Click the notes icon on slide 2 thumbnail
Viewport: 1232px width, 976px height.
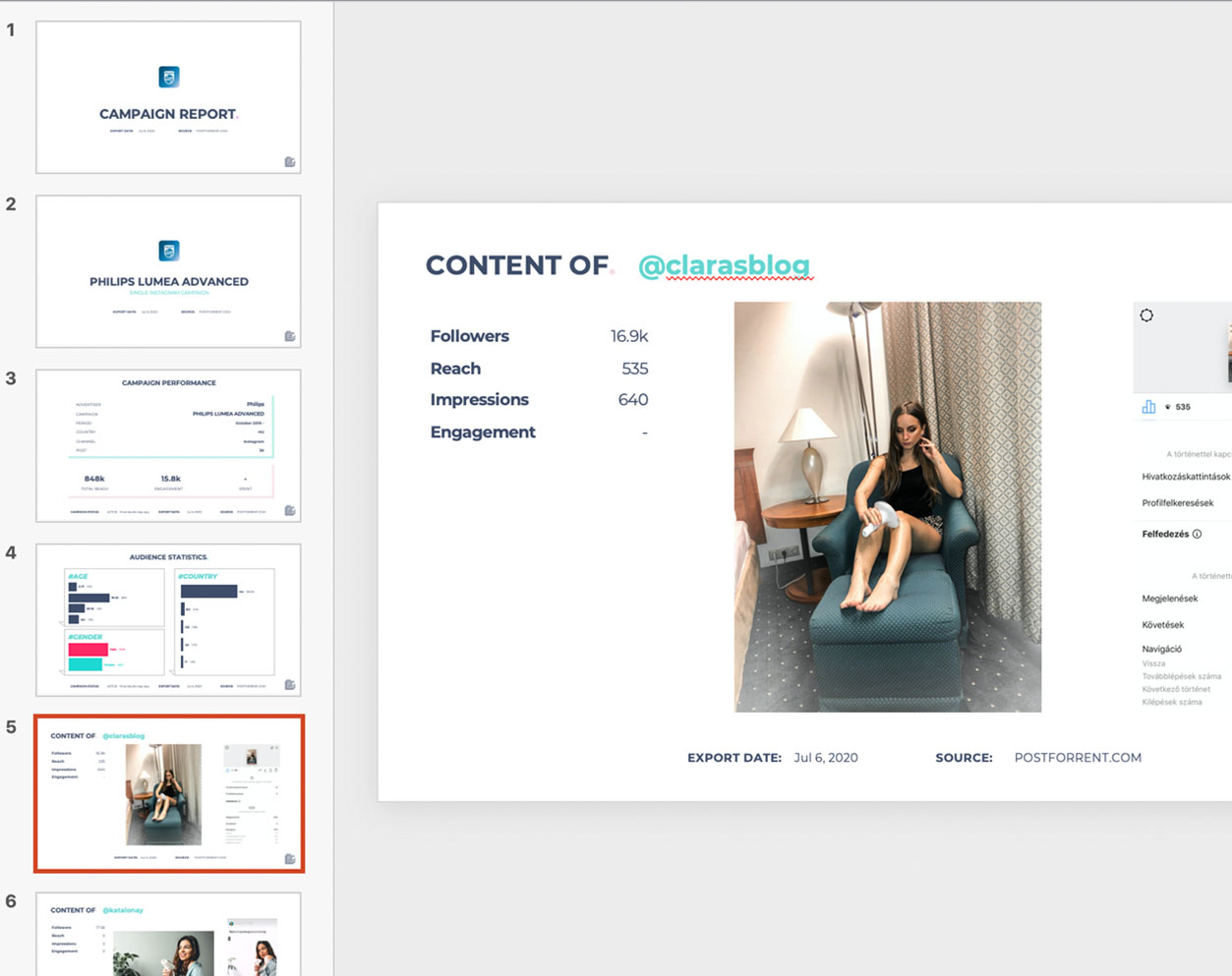[290, 336]
